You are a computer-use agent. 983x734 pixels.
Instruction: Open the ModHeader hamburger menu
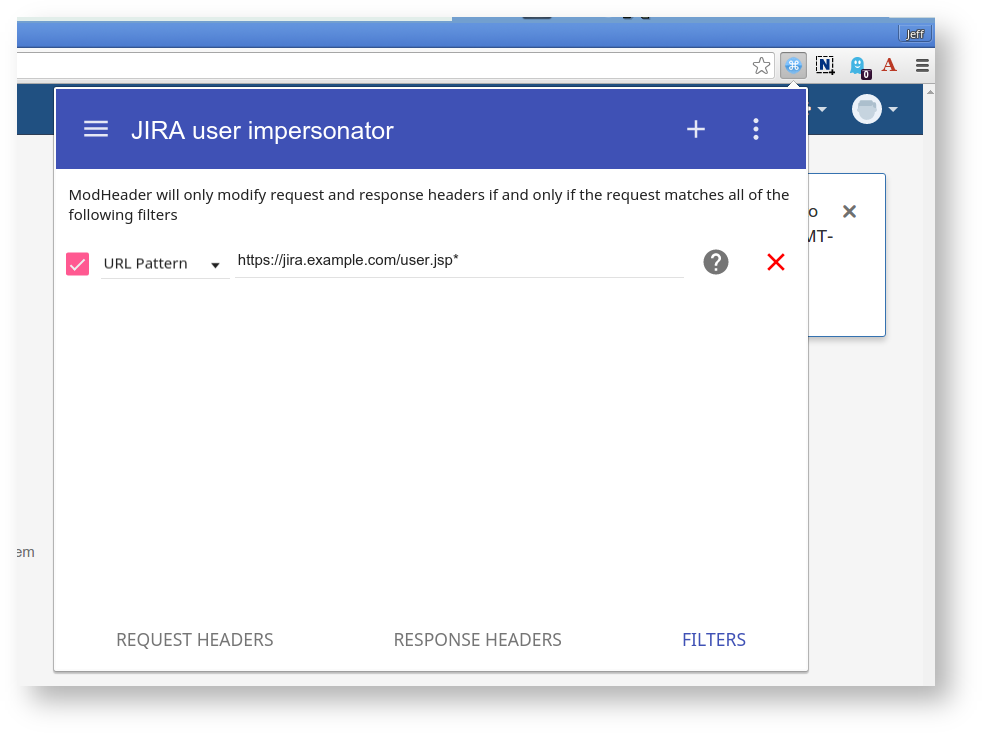pos(96,129)
